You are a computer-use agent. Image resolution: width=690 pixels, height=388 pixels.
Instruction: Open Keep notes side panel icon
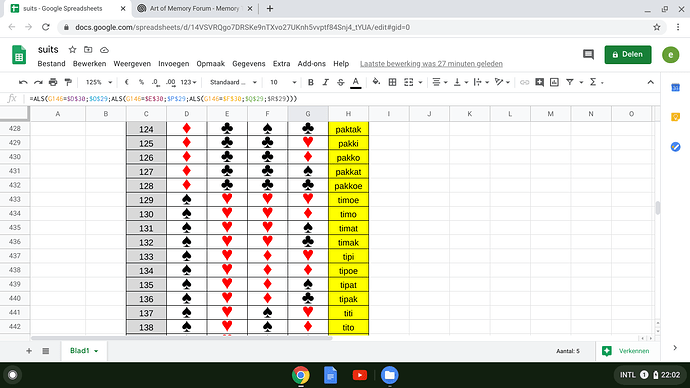(675, 117)
